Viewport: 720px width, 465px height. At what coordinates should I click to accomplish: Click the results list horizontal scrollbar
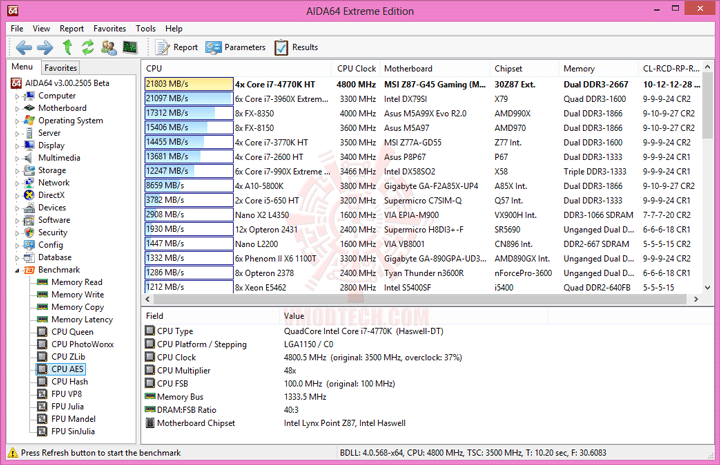422,299
